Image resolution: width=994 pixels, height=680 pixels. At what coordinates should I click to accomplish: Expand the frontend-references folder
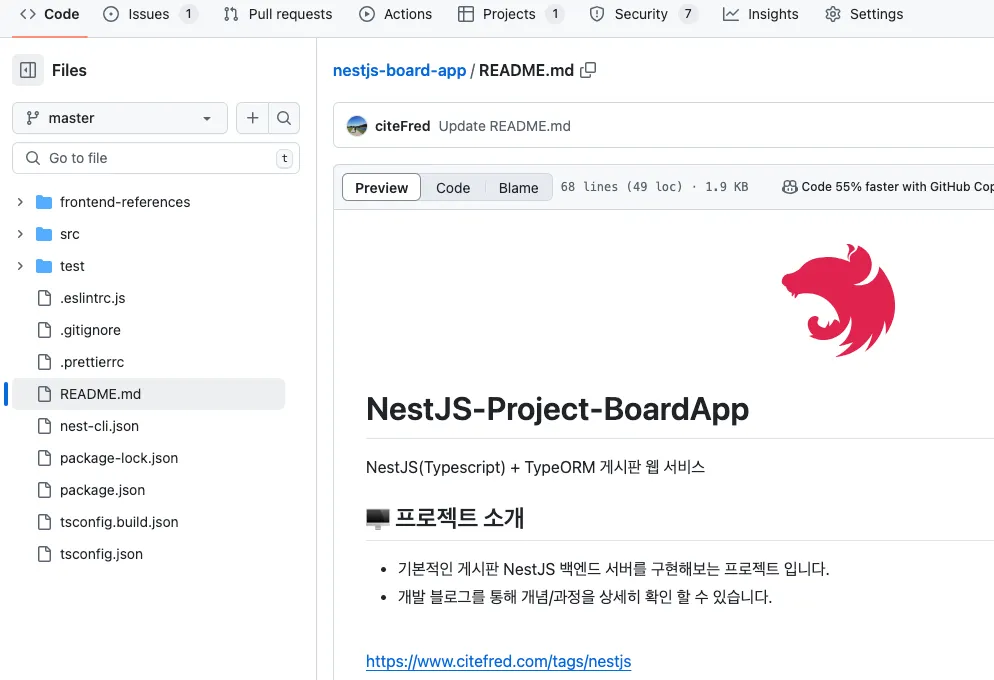20,202
